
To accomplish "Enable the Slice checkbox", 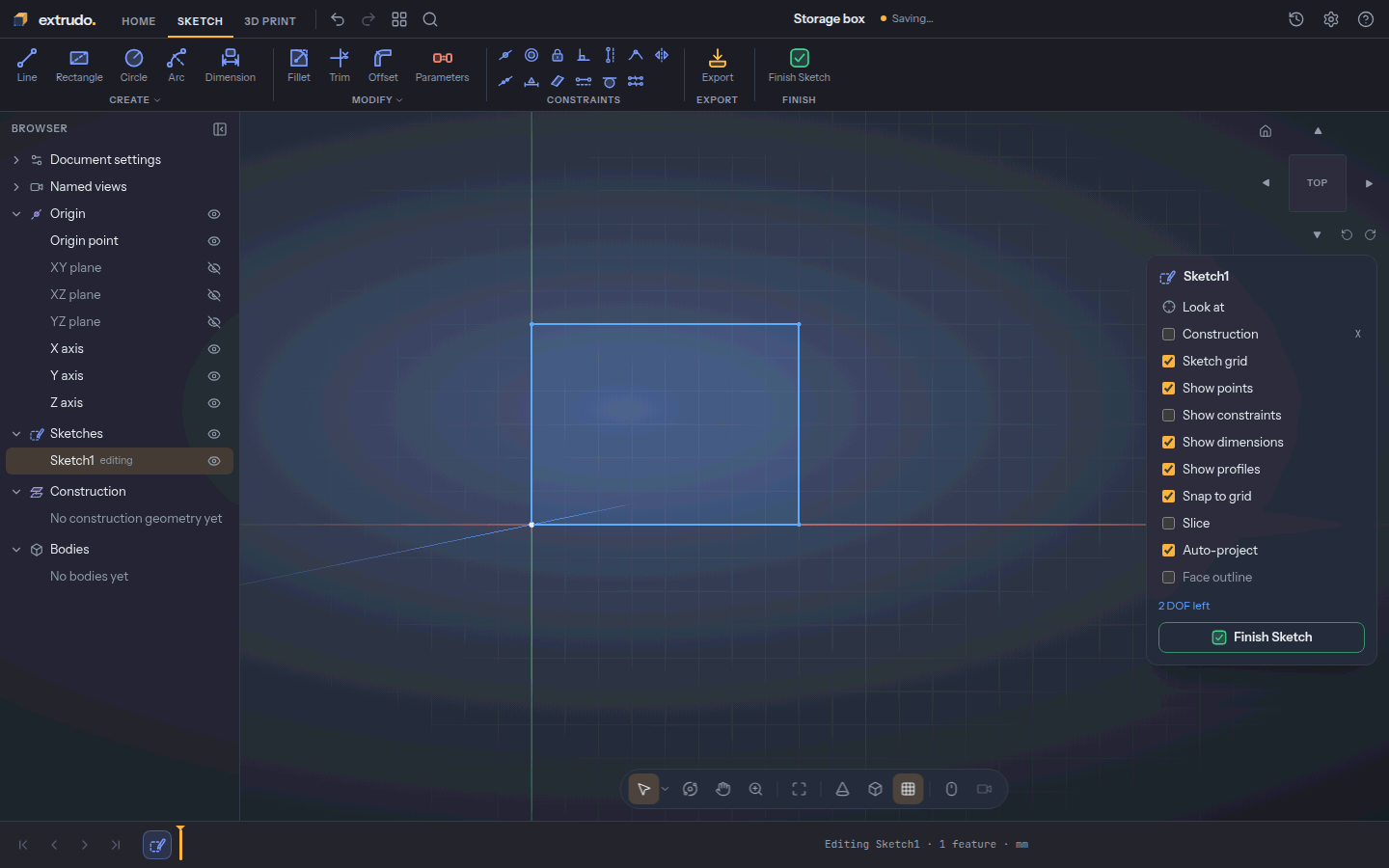I will pyautogui.click(x=1169, y=524).
